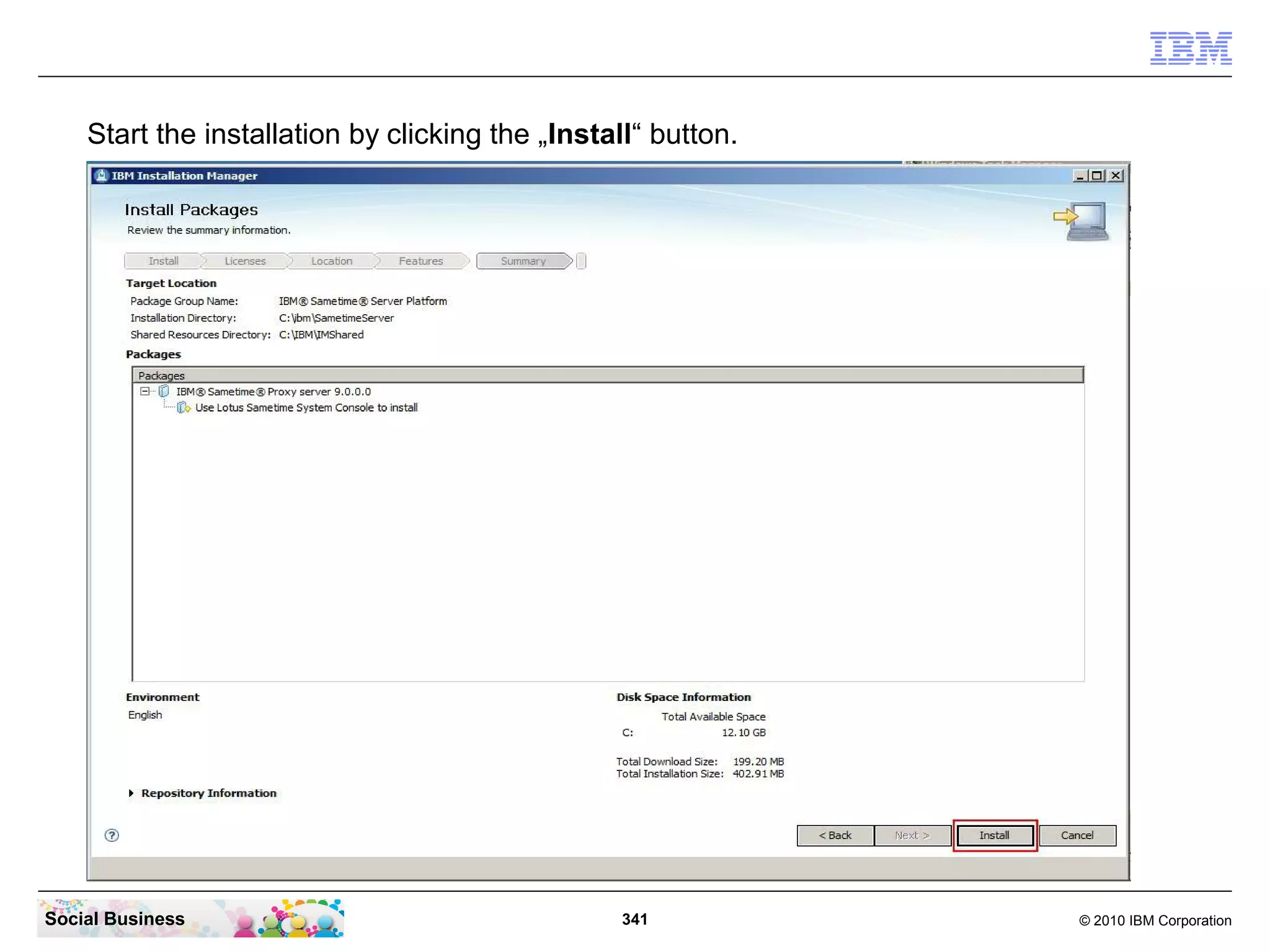The width and height of the screenshot is (1270, 952).
Task: Click the '12.10 GB' available space value
Action: coord(744,733)
